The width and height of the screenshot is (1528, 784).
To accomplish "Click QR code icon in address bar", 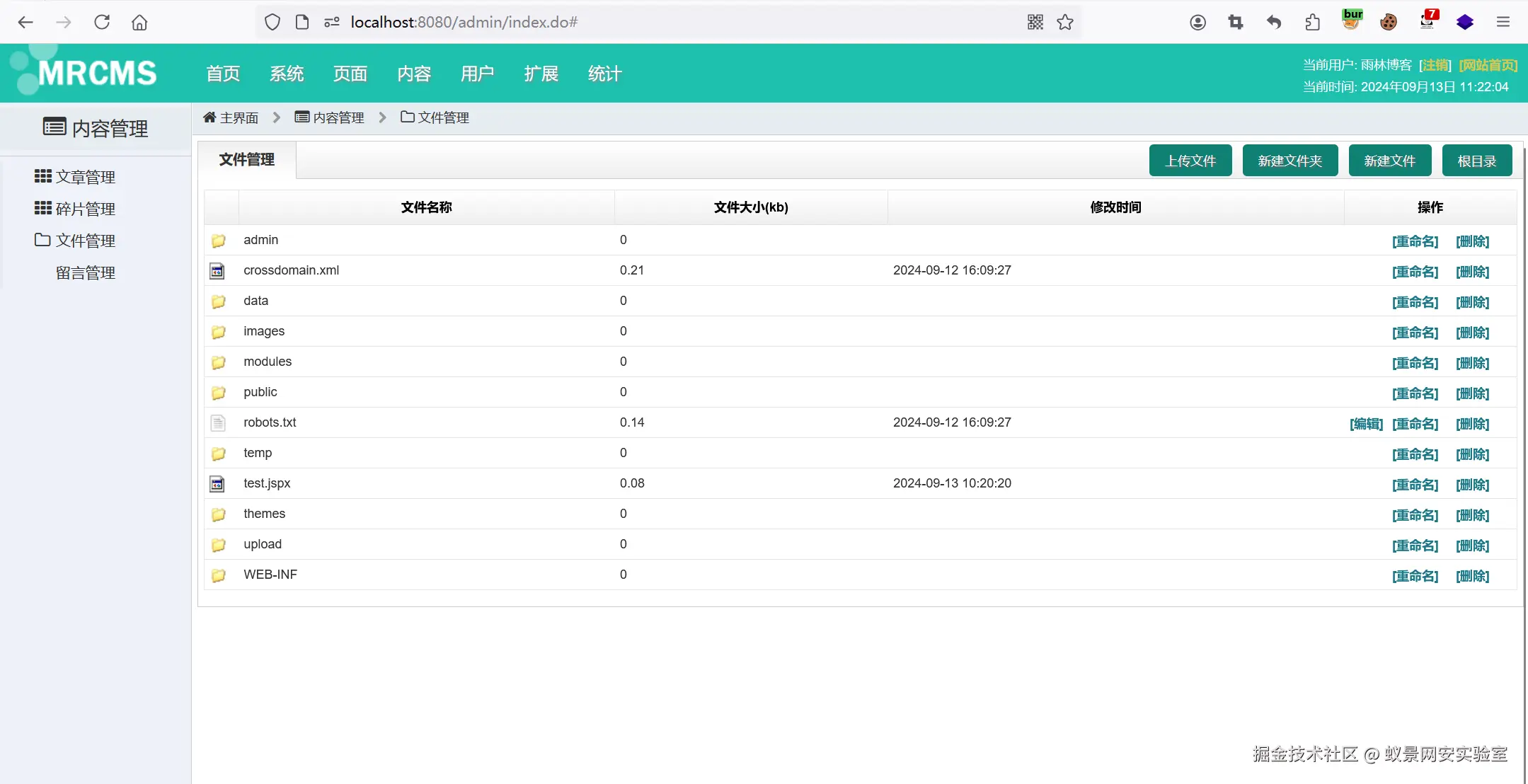I will pos(1035,22).
